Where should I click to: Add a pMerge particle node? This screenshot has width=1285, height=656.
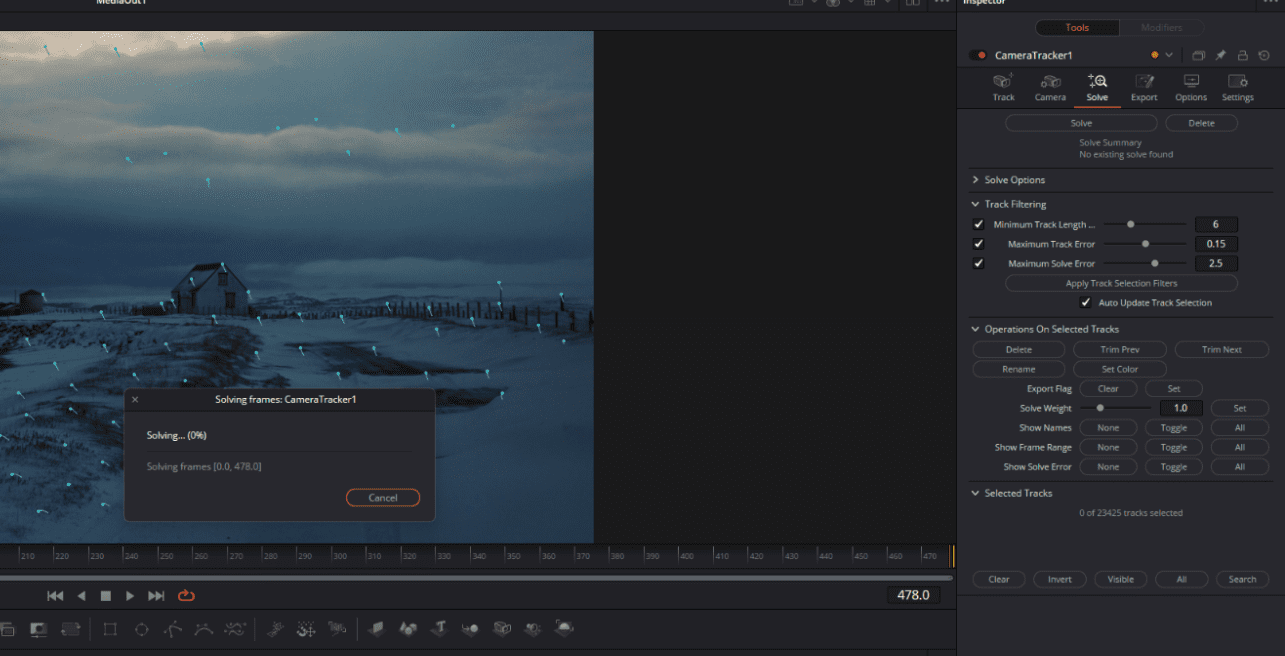pyautogui.click(x=307, y=629)
